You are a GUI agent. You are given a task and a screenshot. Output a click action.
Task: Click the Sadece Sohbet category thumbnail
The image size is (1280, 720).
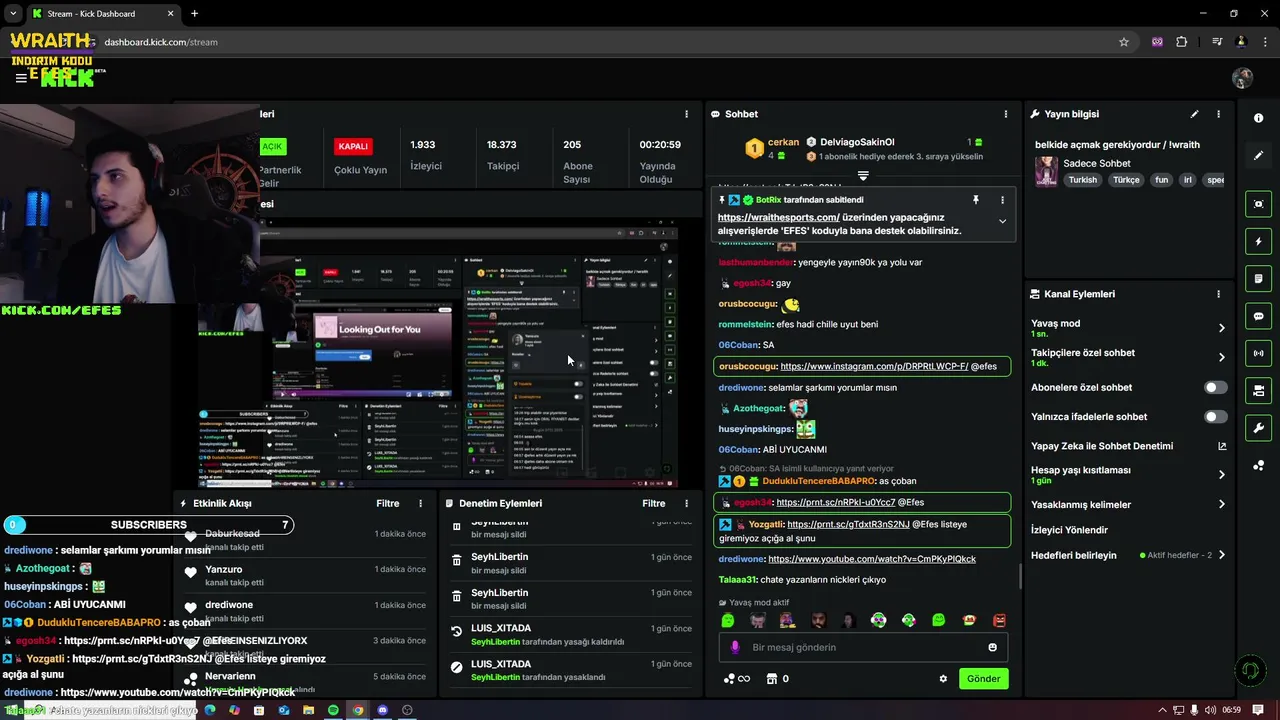1046,171
